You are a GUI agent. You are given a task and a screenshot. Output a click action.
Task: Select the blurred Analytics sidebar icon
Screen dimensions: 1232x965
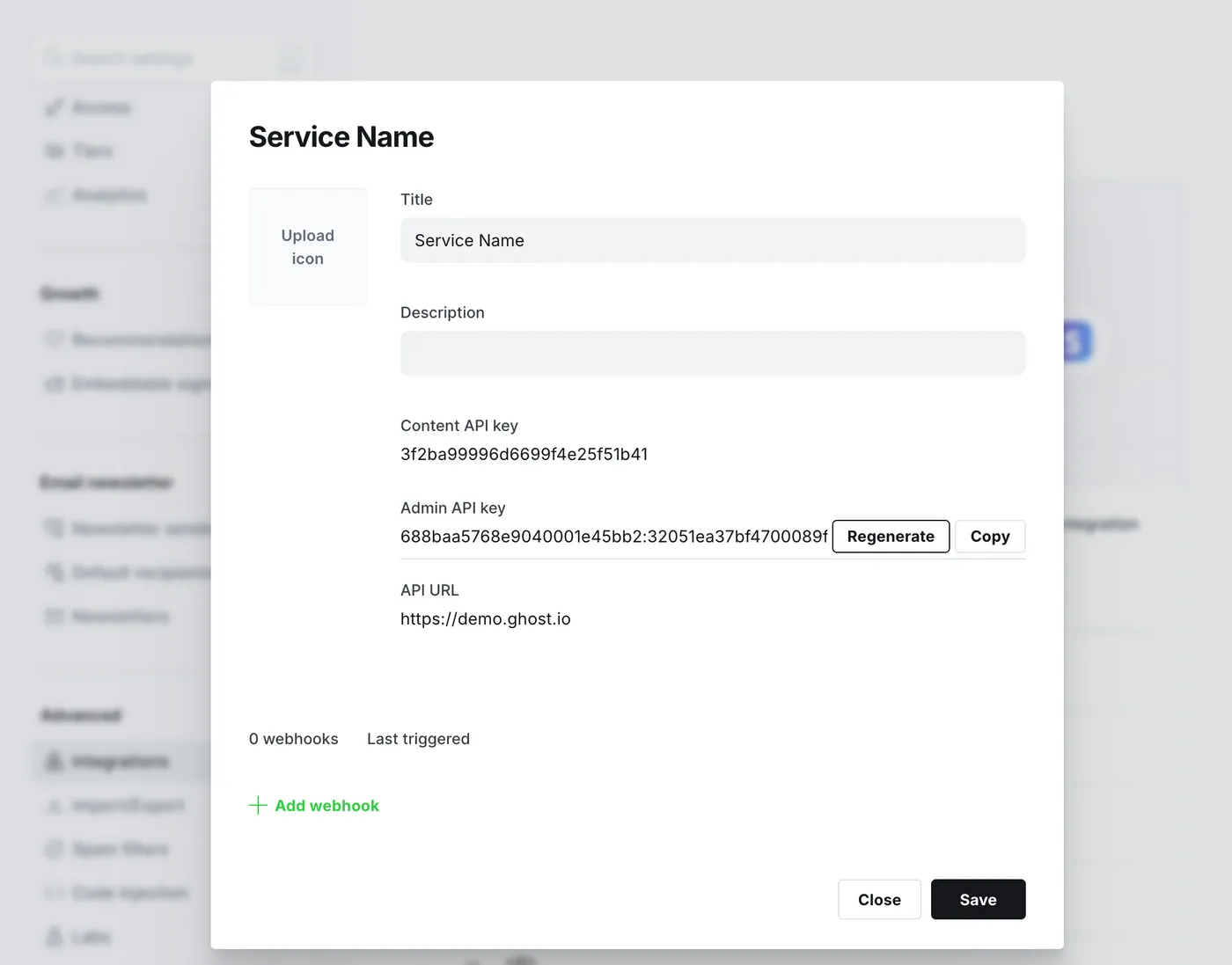[x=55, y=195]
